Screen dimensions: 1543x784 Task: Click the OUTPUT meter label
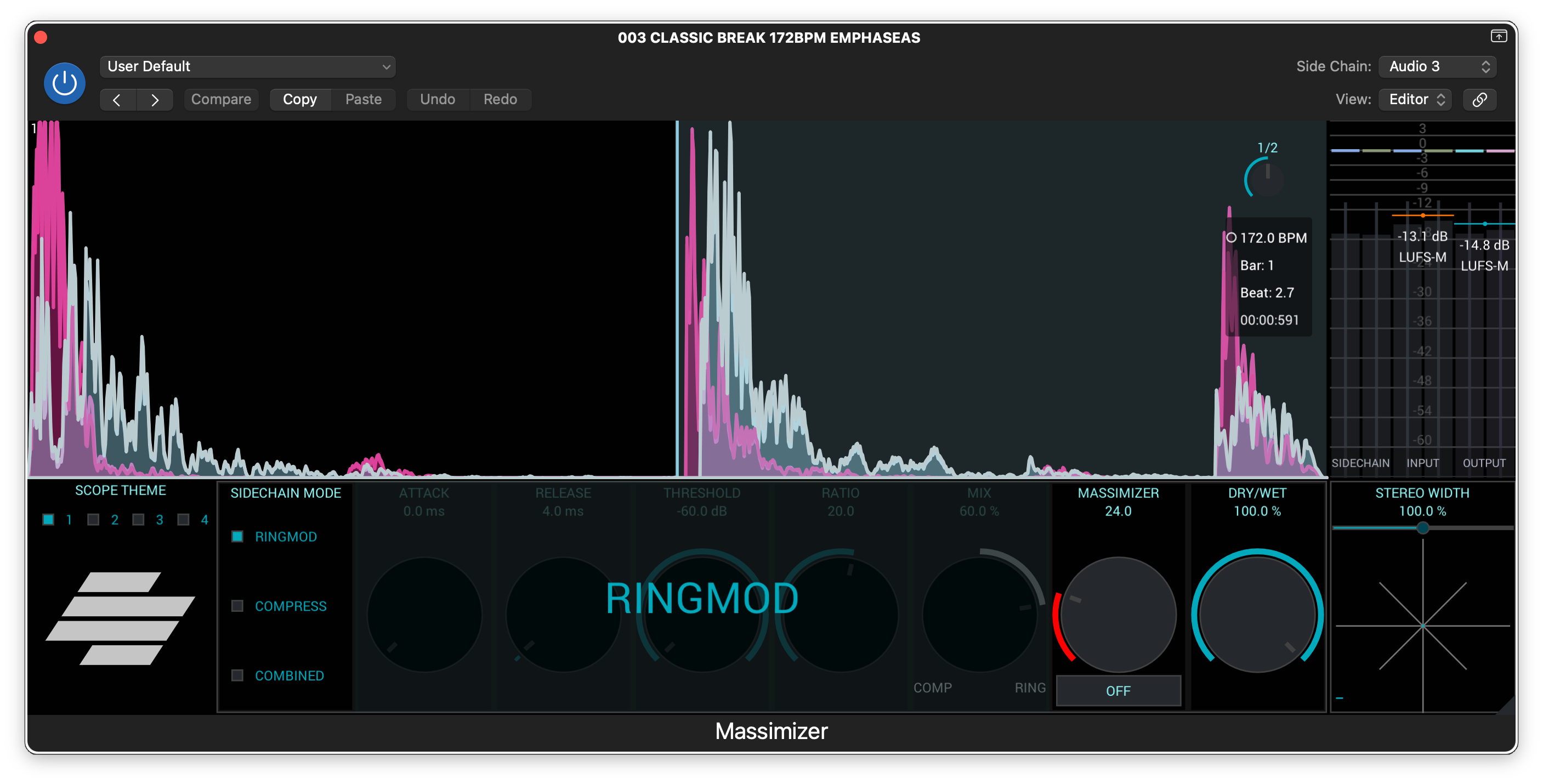click(x=1484, y=464)
